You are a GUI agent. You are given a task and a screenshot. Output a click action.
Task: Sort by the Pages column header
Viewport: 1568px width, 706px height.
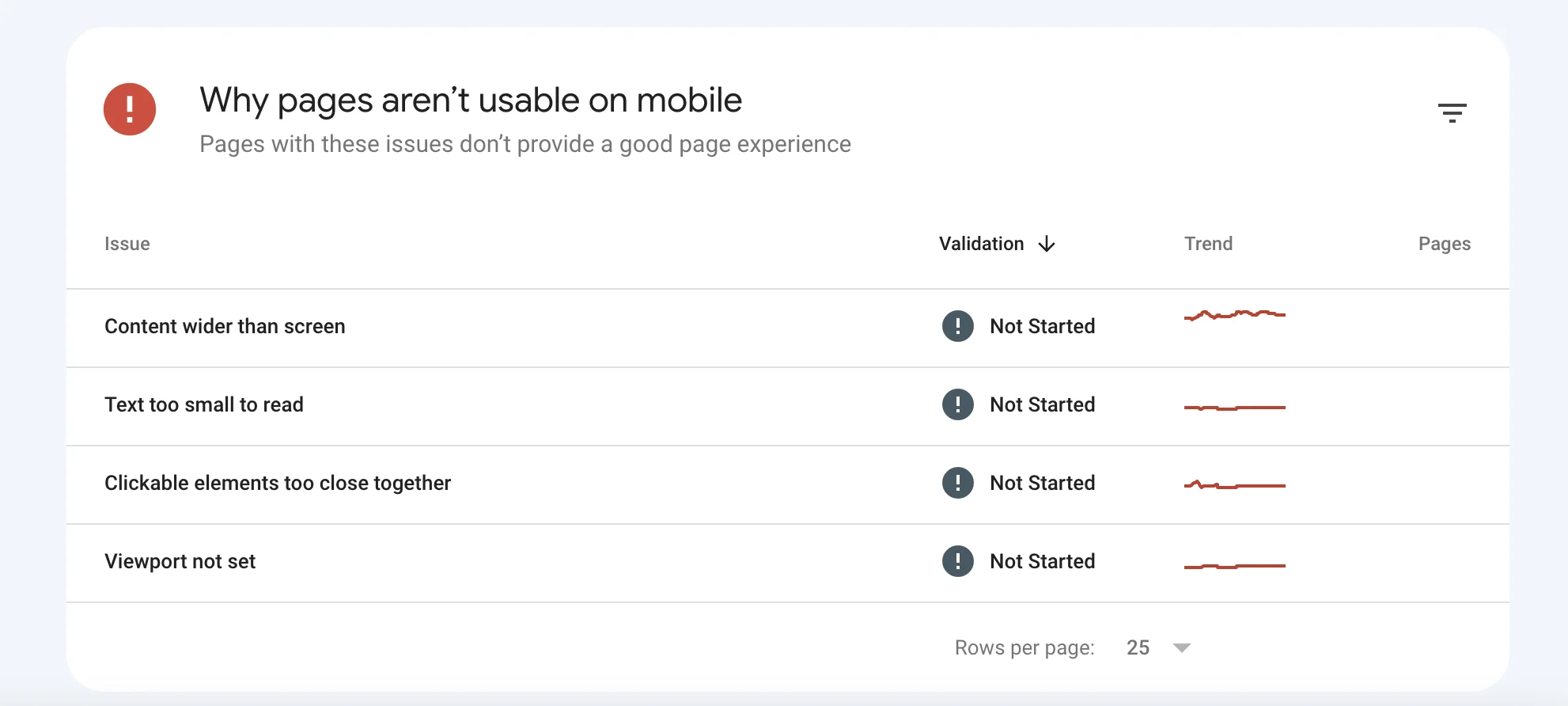click(x=1445, y=244)
